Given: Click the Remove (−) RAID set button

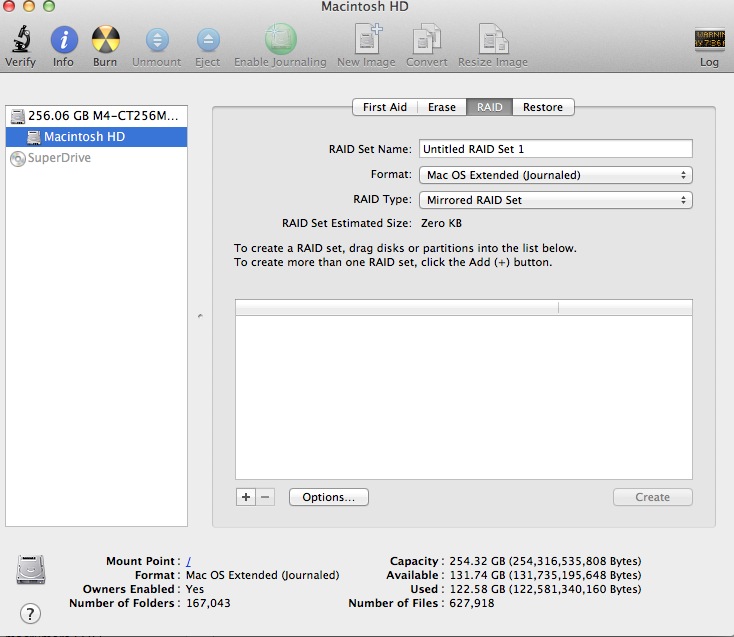Looking at the screenshot, I should click(x=265, y=497).
